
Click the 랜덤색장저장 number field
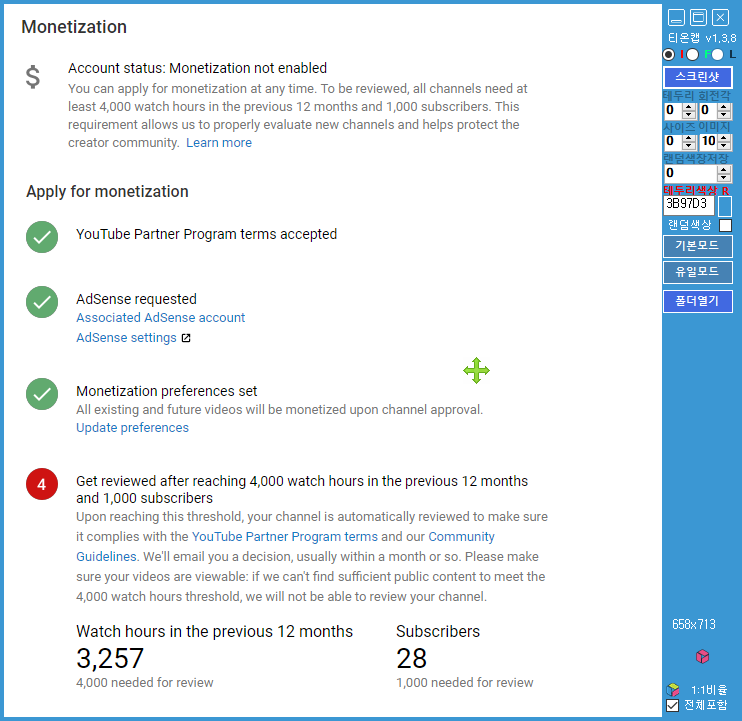pyautogui.click(x=690, y=174)
